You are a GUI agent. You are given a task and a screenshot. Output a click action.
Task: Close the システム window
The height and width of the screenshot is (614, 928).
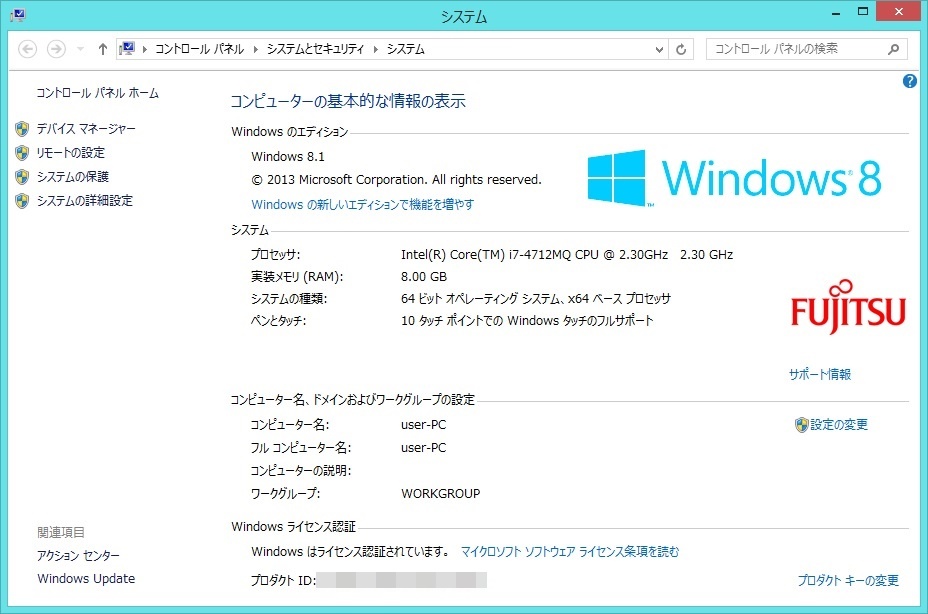click(x=898, y=12)
